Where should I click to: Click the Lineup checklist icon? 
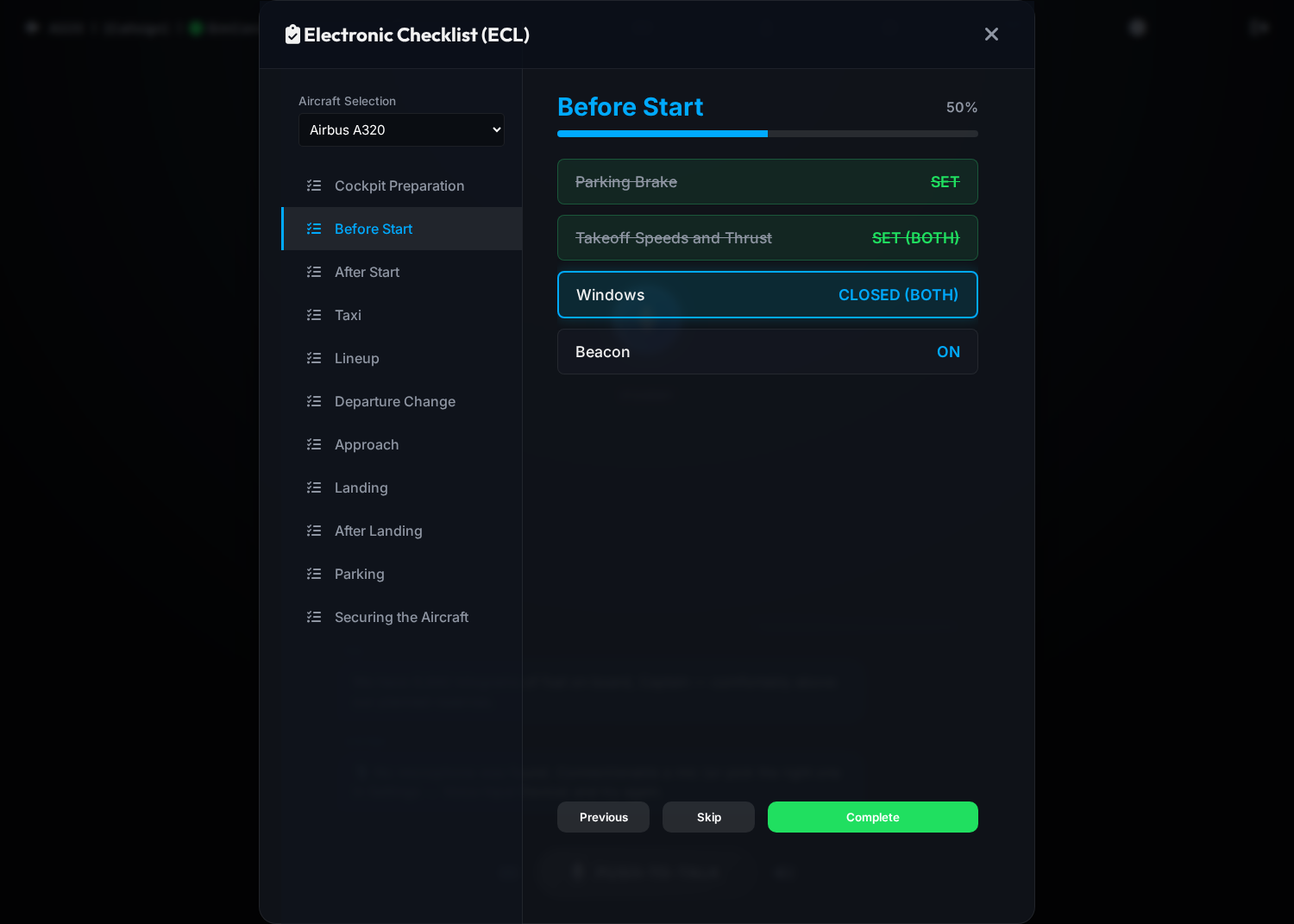[x=314, y=358]
